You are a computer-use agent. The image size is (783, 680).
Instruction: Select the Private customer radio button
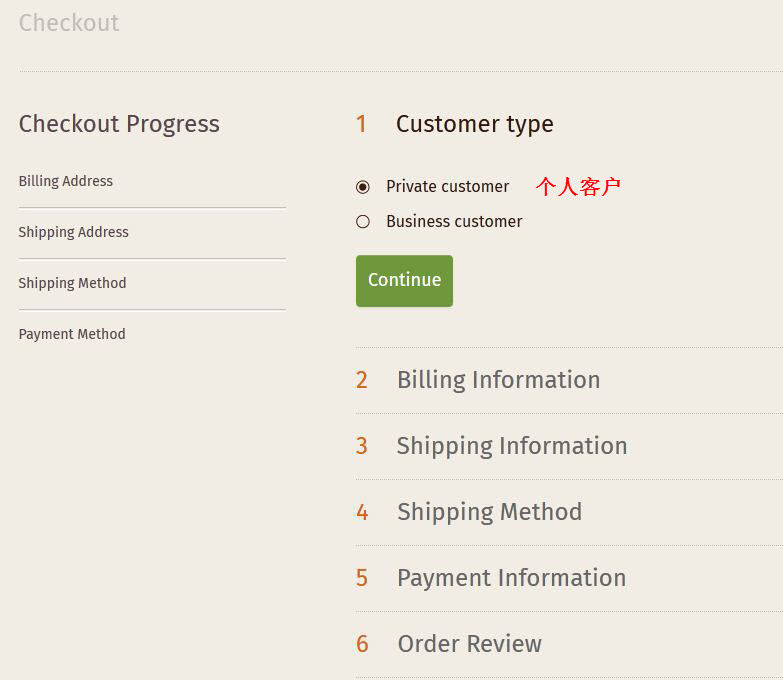(363, 187)
